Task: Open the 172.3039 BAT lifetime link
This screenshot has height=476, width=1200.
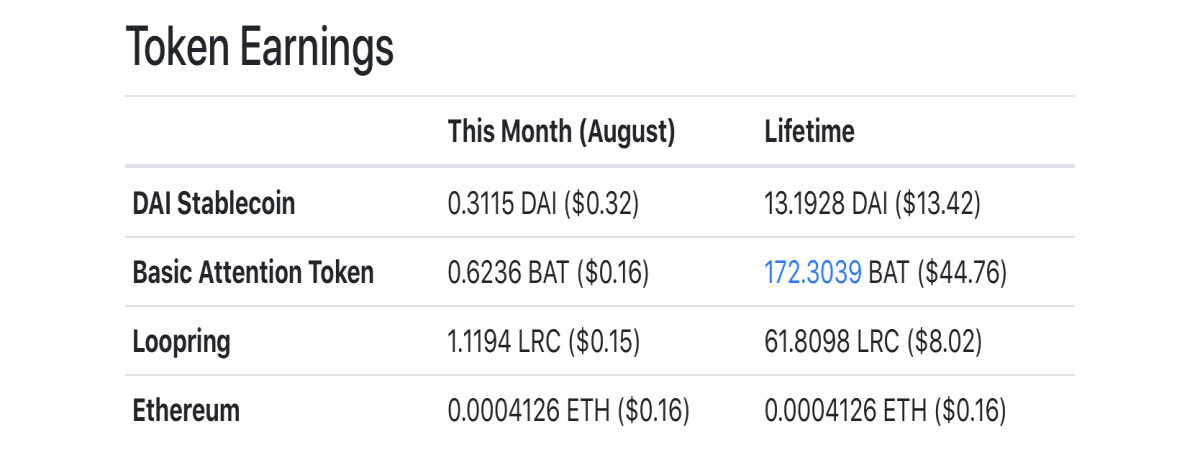Action: (x=812, y=272)
